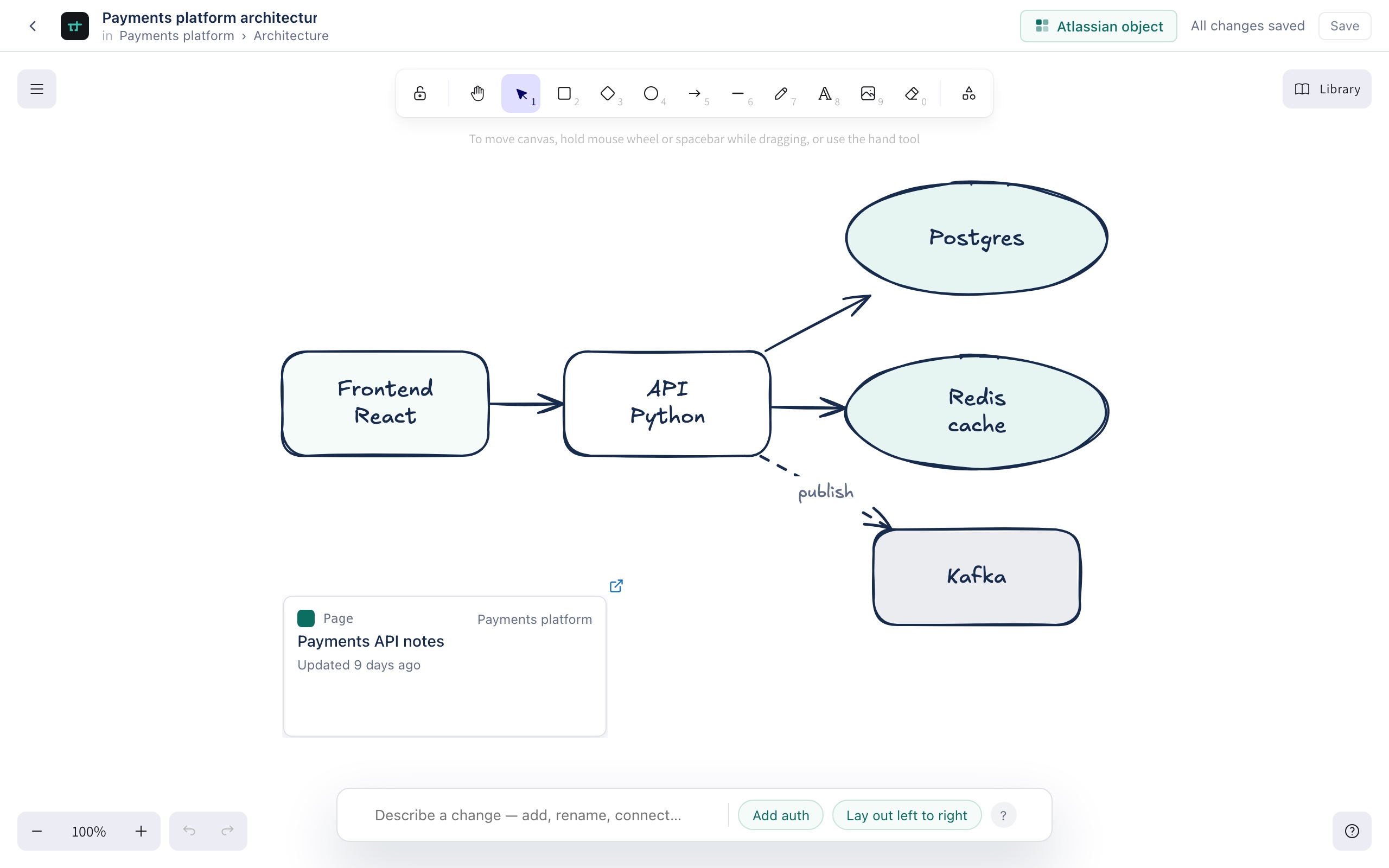The height and width of the screenshot is (868, 1389).
Task: Open the Payments platform breadcrumb
Action: (x=177, y=36)
